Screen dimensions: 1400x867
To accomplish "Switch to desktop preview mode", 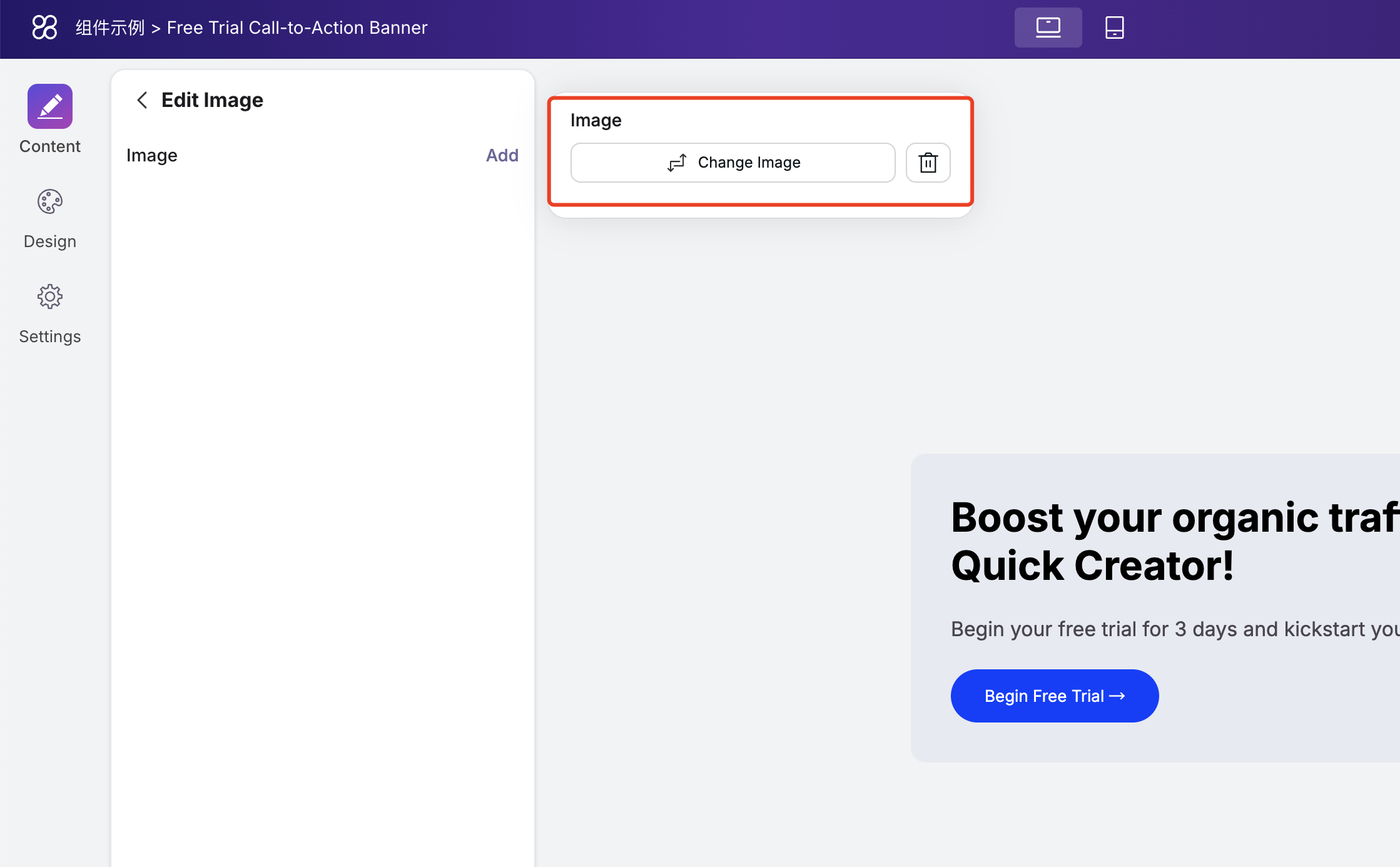I will [x=1048, y=28].
